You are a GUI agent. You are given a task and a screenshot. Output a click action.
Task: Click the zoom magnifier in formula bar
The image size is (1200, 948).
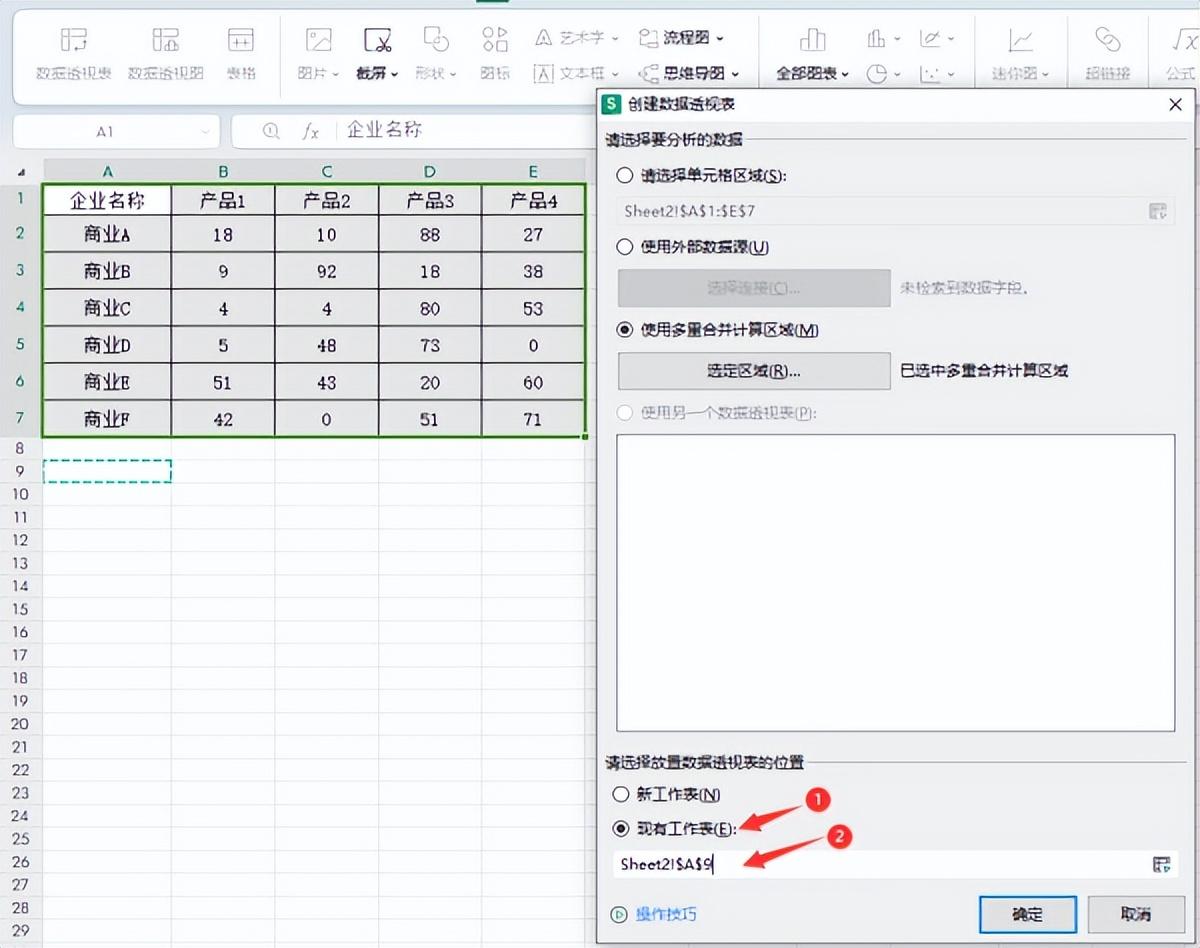coord(270,131)
